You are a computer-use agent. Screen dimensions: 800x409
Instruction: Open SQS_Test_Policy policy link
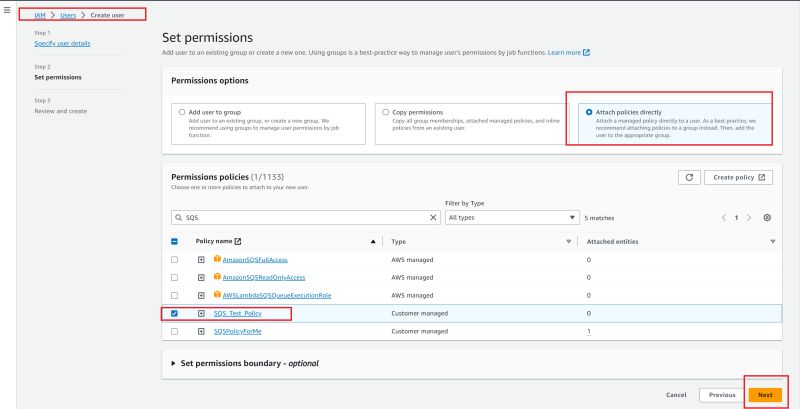click(x=238, y=314)
